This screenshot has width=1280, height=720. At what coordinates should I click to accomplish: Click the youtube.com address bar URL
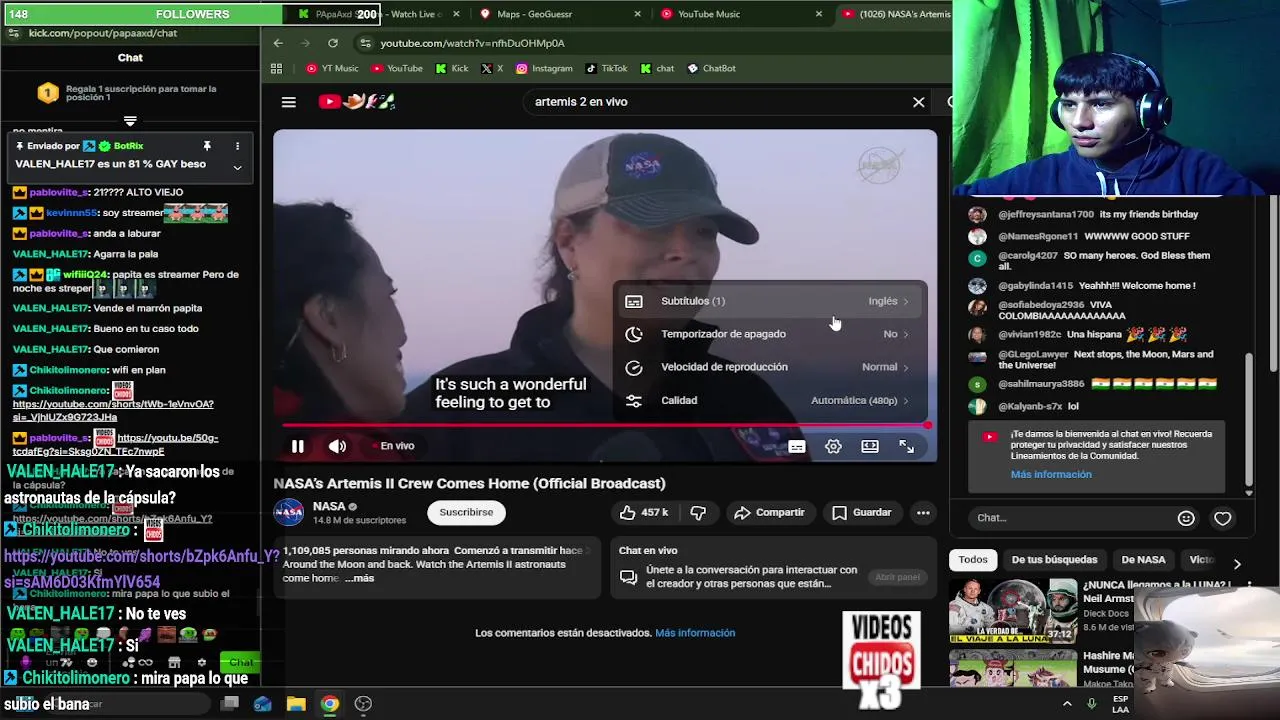(x=472, y=43)
